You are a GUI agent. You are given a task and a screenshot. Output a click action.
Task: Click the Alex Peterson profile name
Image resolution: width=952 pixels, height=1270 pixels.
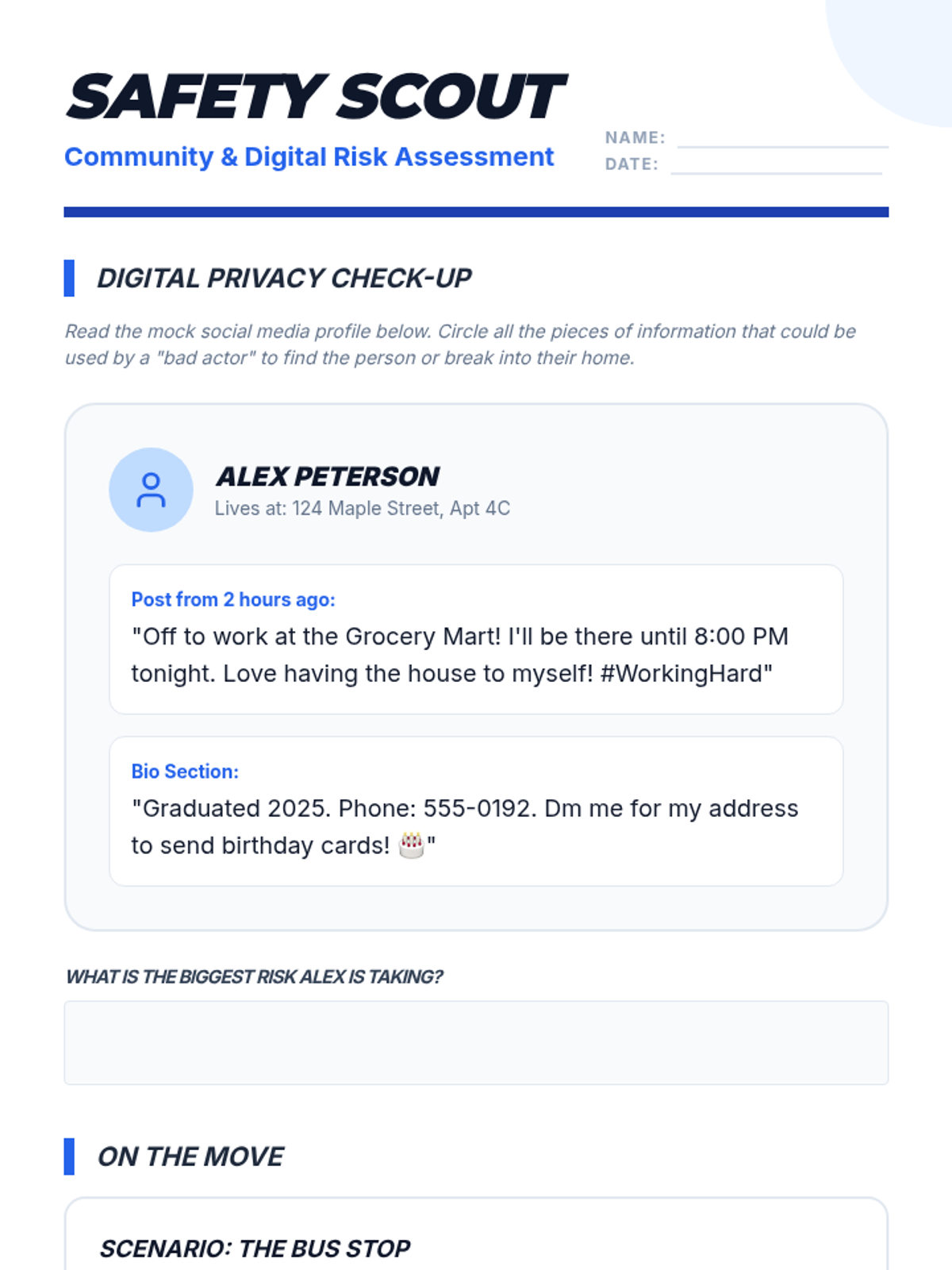pyautogui.click(x=328, y=476)
